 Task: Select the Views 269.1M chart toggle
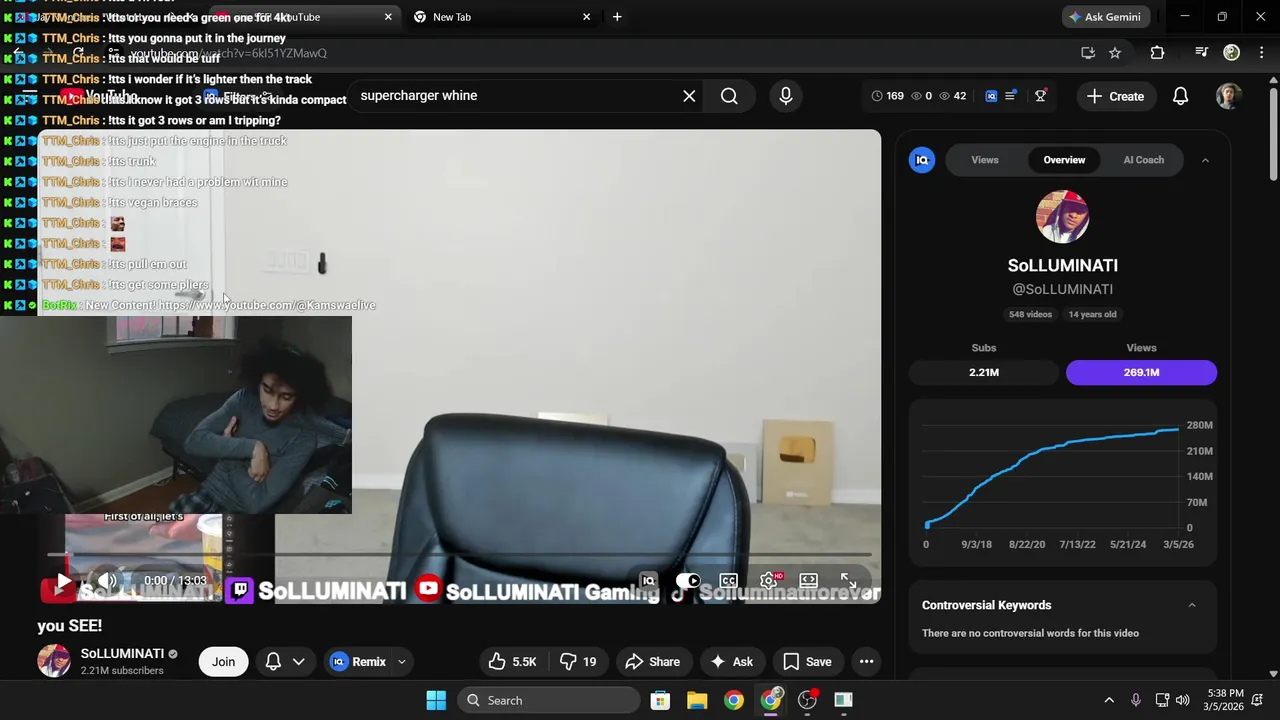click(x=1141, y=372)
